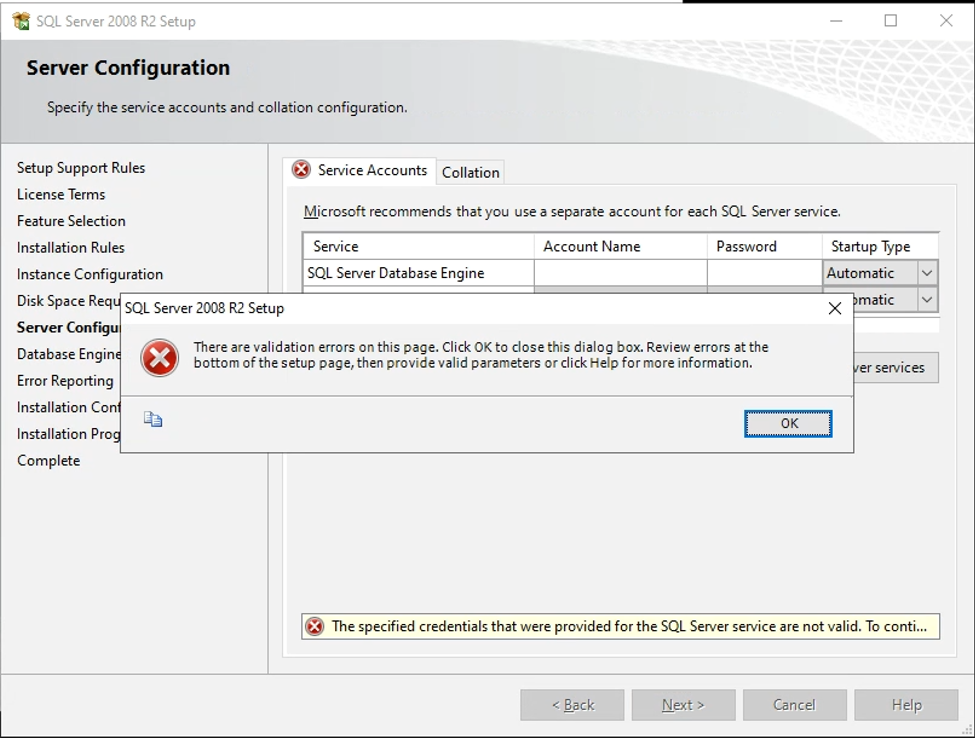Viewport: 975px width, 738px height.
Task: Click the copy message icon in dialog
Action: [x=153, y=419]
